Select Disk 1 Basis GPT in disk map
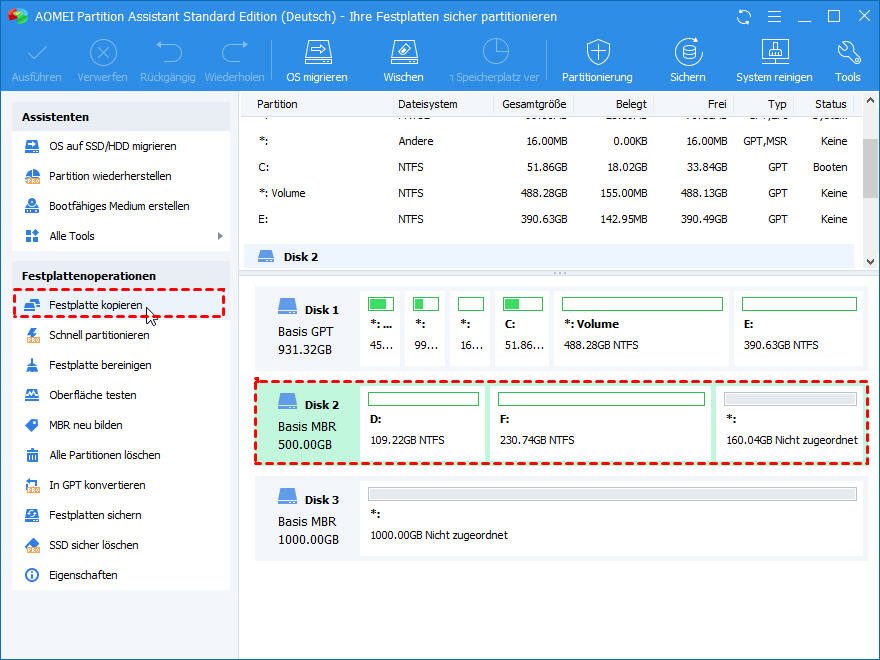This screenshot has height=660, width=880. 308,329
